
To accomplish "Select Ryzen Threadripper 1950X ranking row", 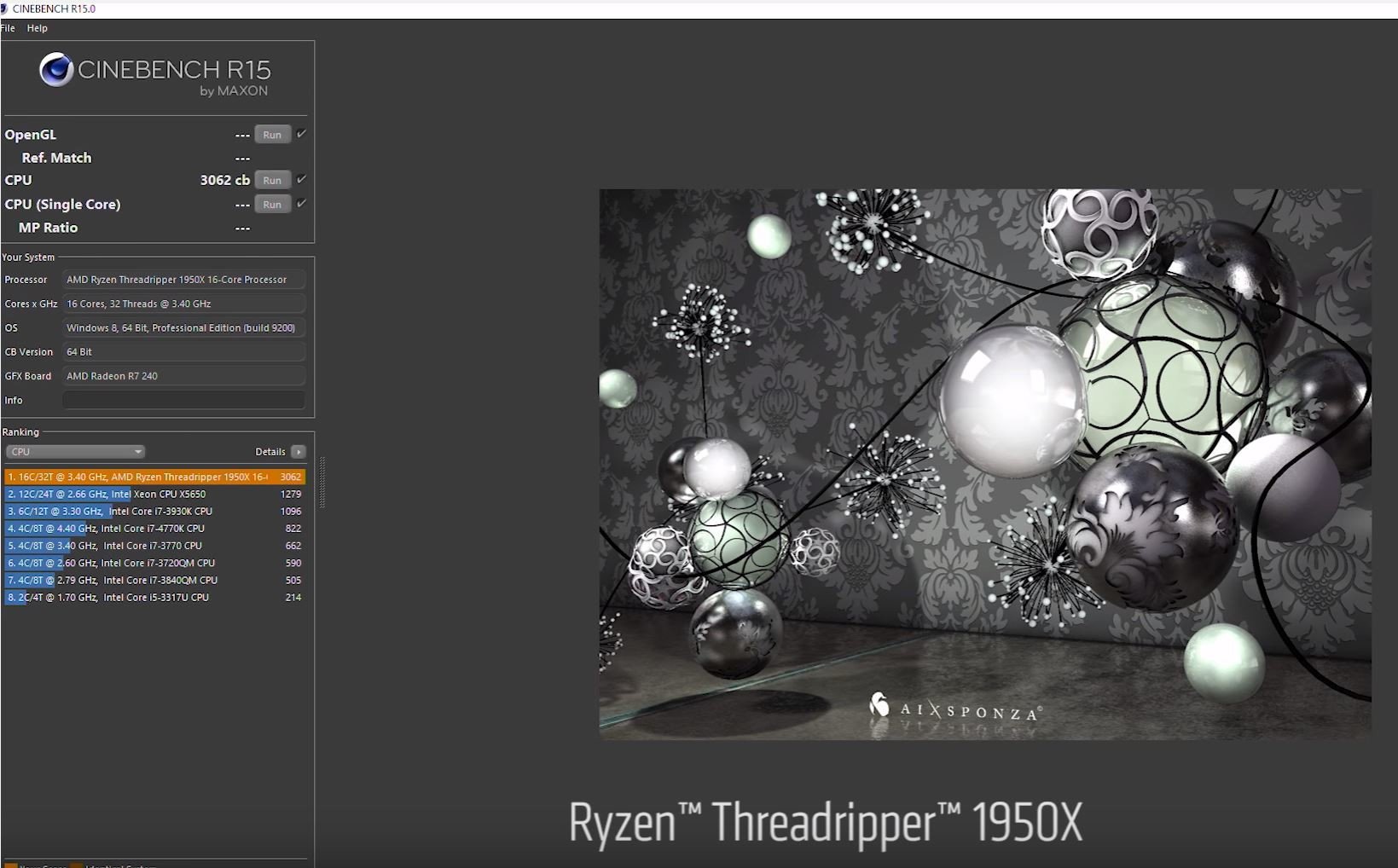I will click(x=154, y=477).
